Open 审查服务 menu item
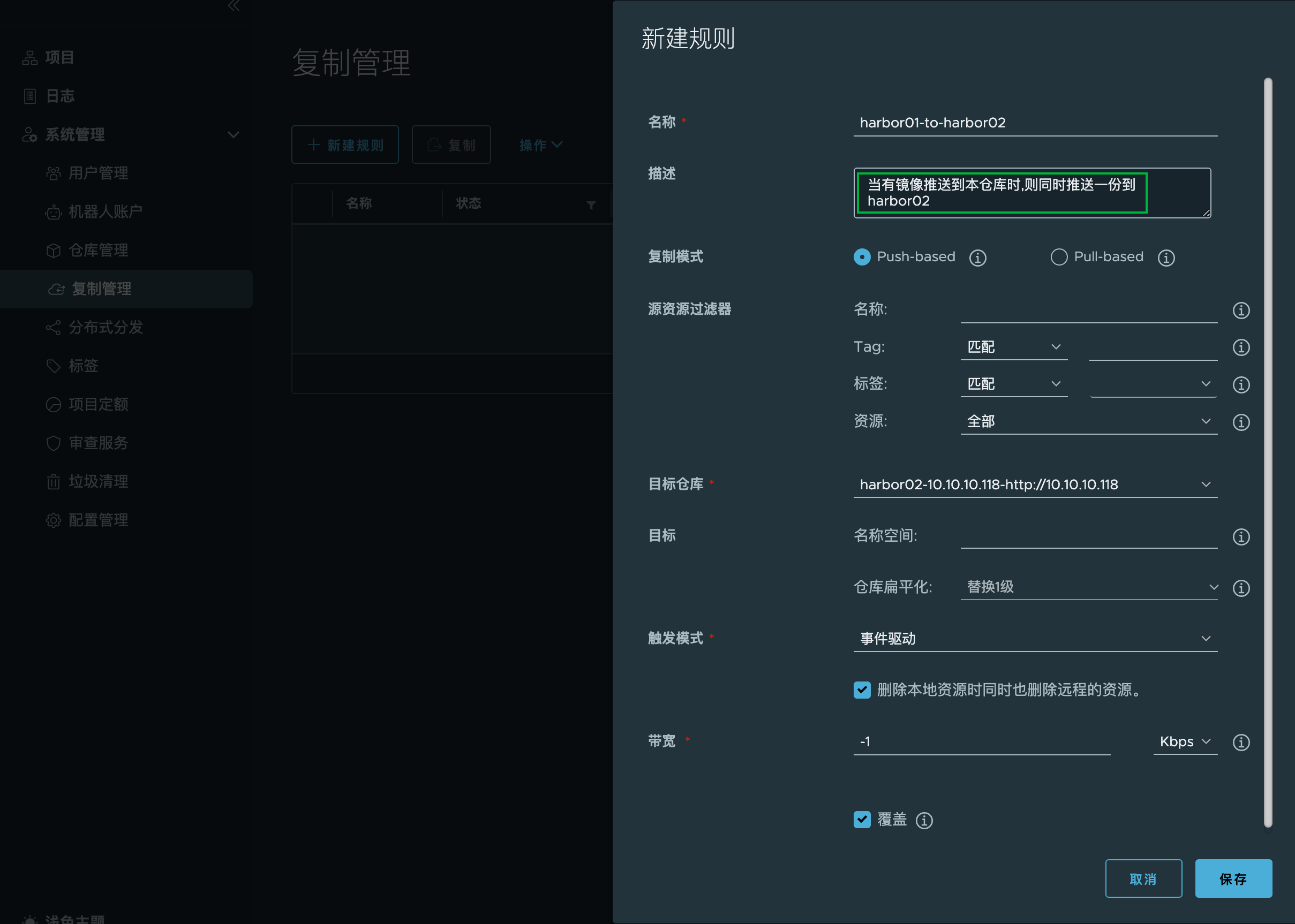The image size is (1295, 924). 99,443
